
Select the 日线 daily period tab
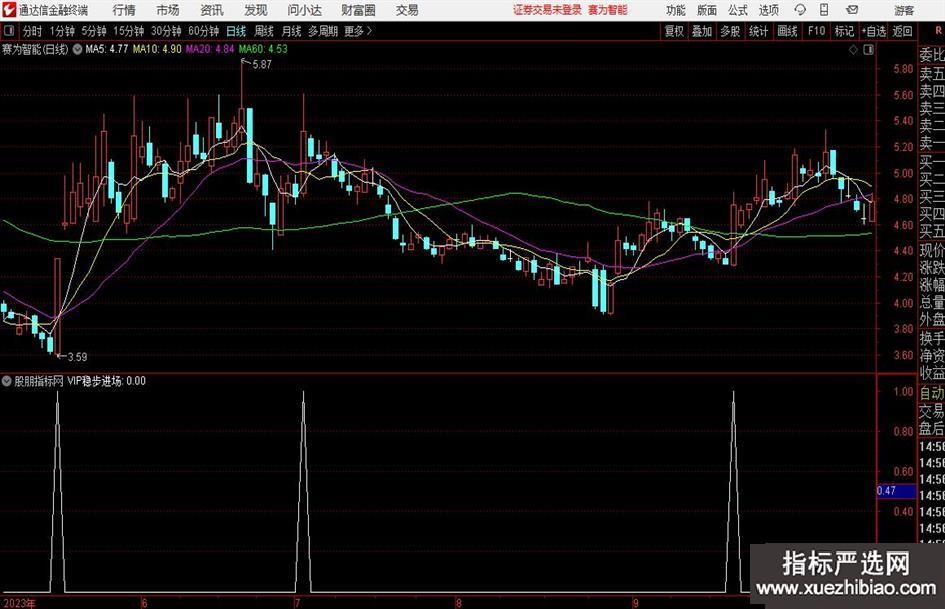(x=236, y=31)
